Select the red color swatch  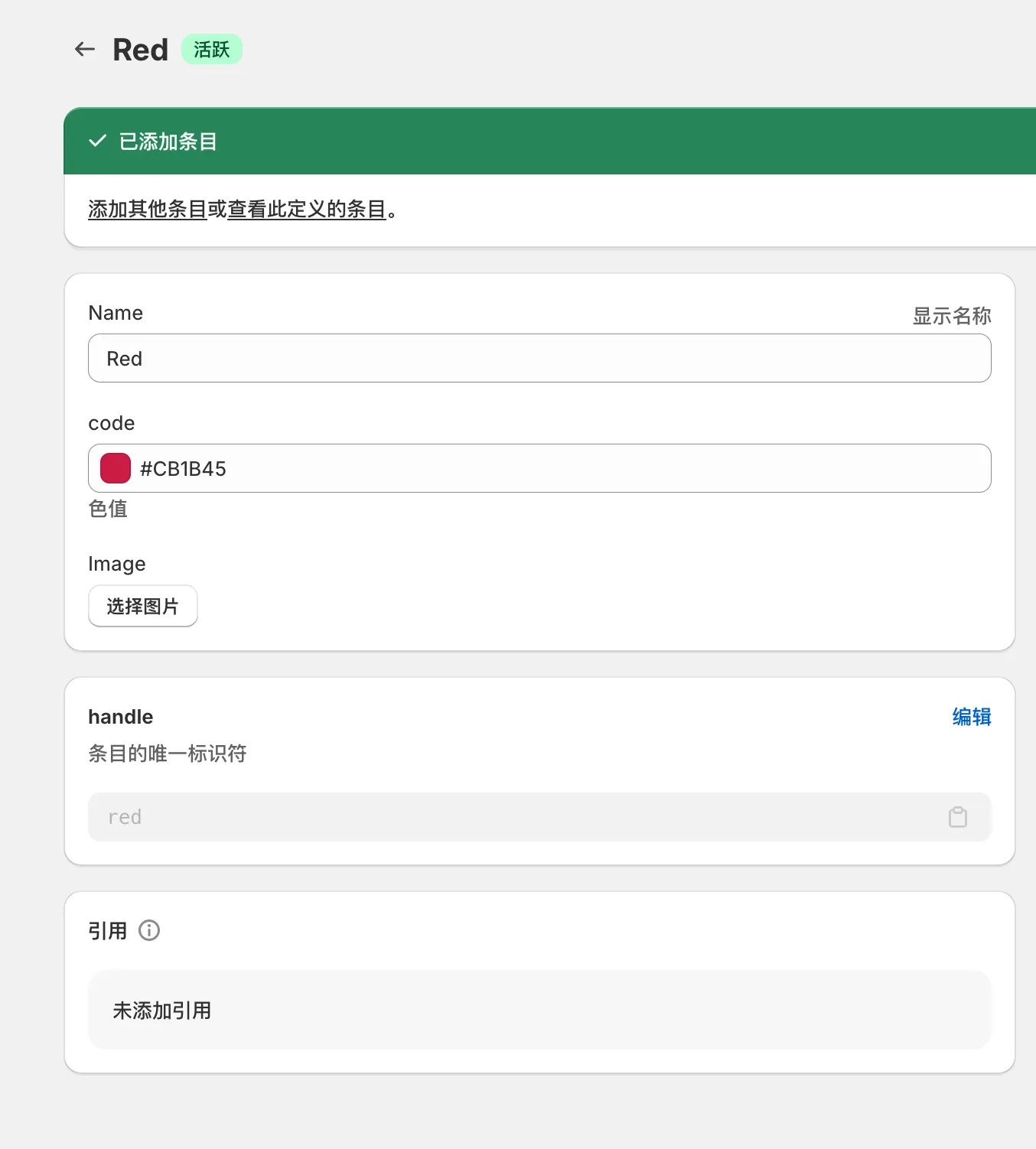(114, 467)
